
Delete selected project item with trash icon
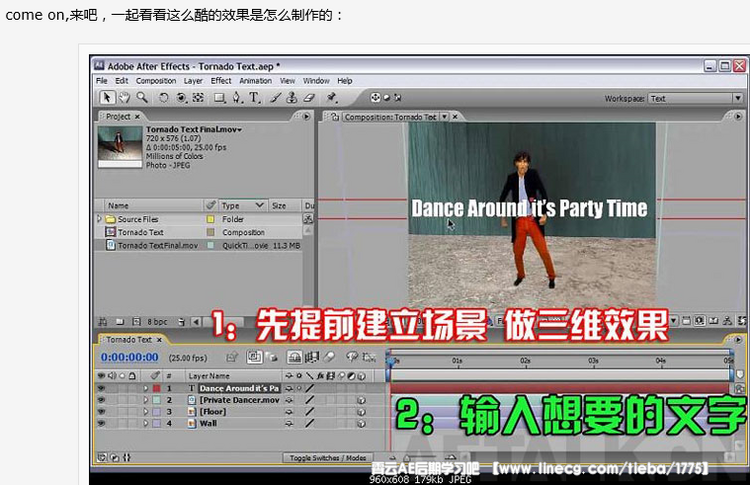(x=181, y=322)
